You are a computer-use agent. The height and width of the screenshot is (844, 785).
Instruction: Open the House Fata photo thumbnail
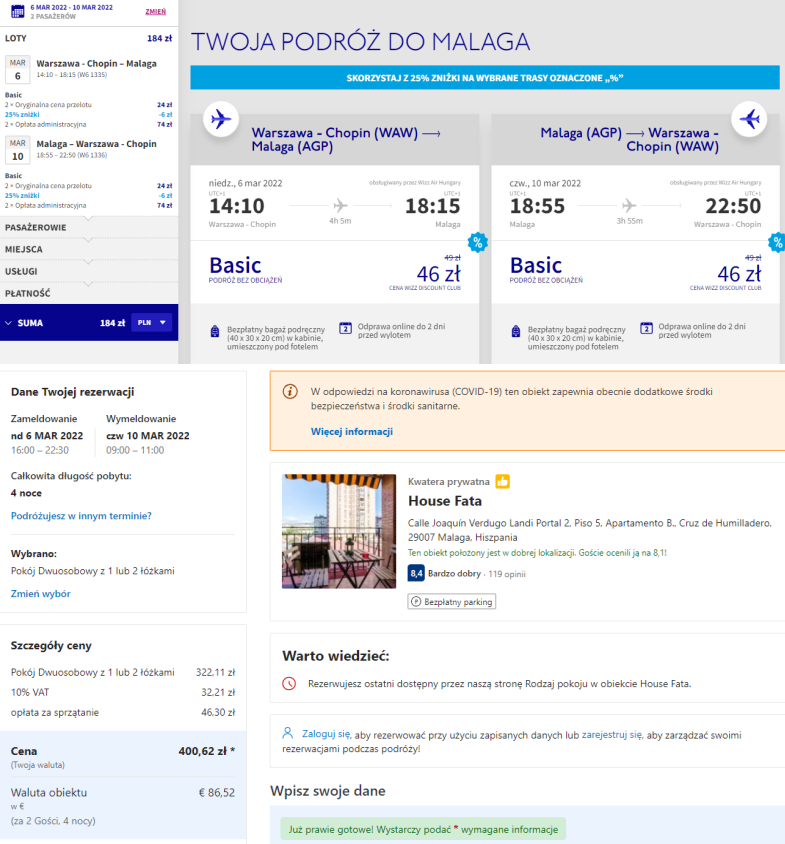click(339, 531)
